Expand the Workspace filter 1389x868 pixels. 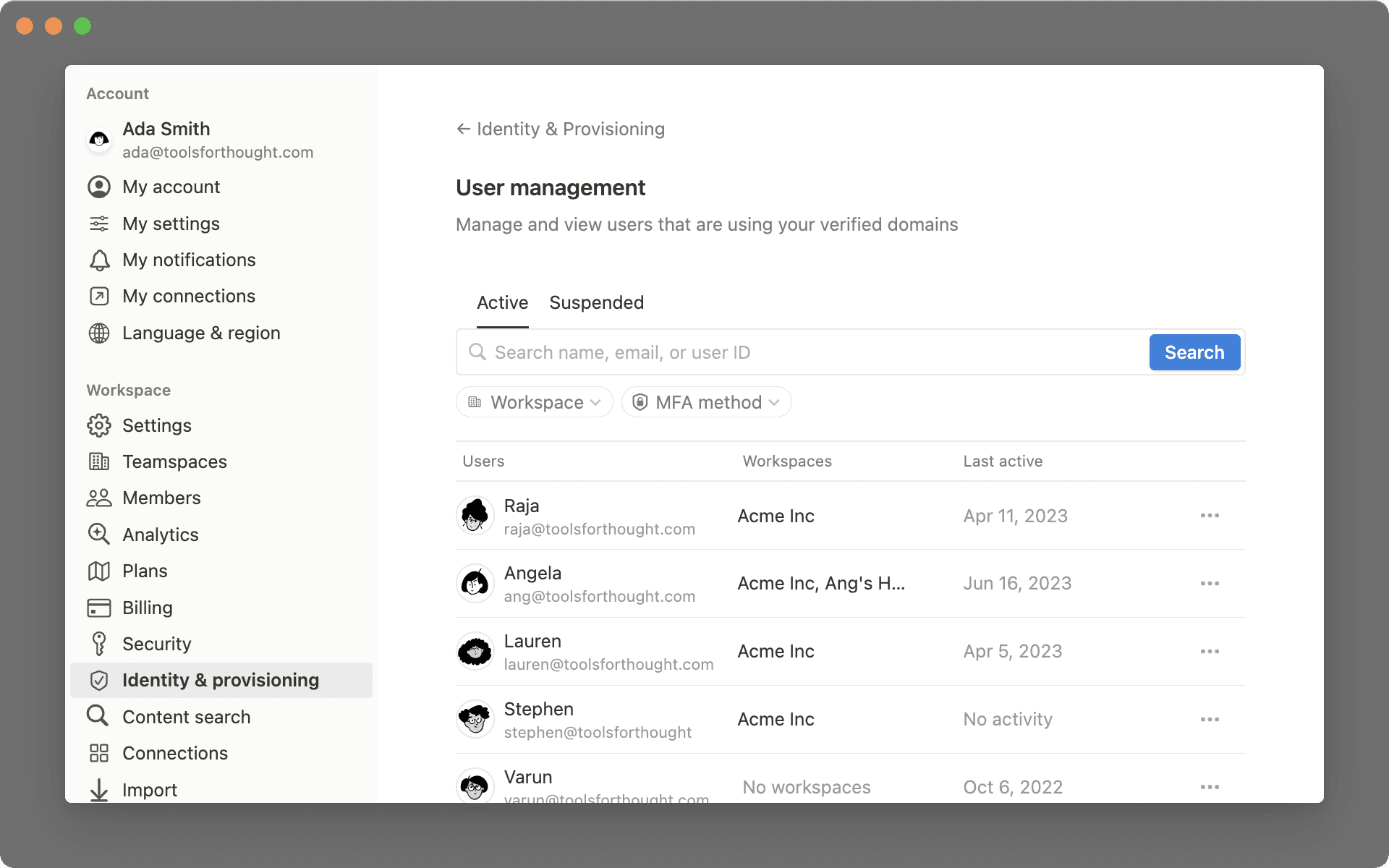click(534, 402)
